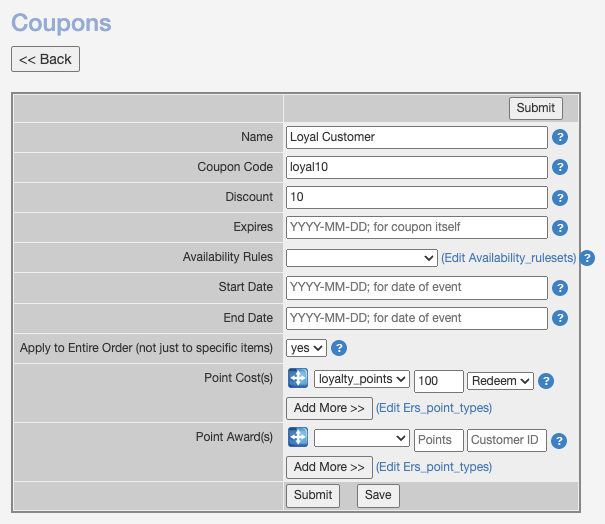This screenshot has height=524, width=605.
Task: Click into the Expires date field
Action: tap(417, 228)
